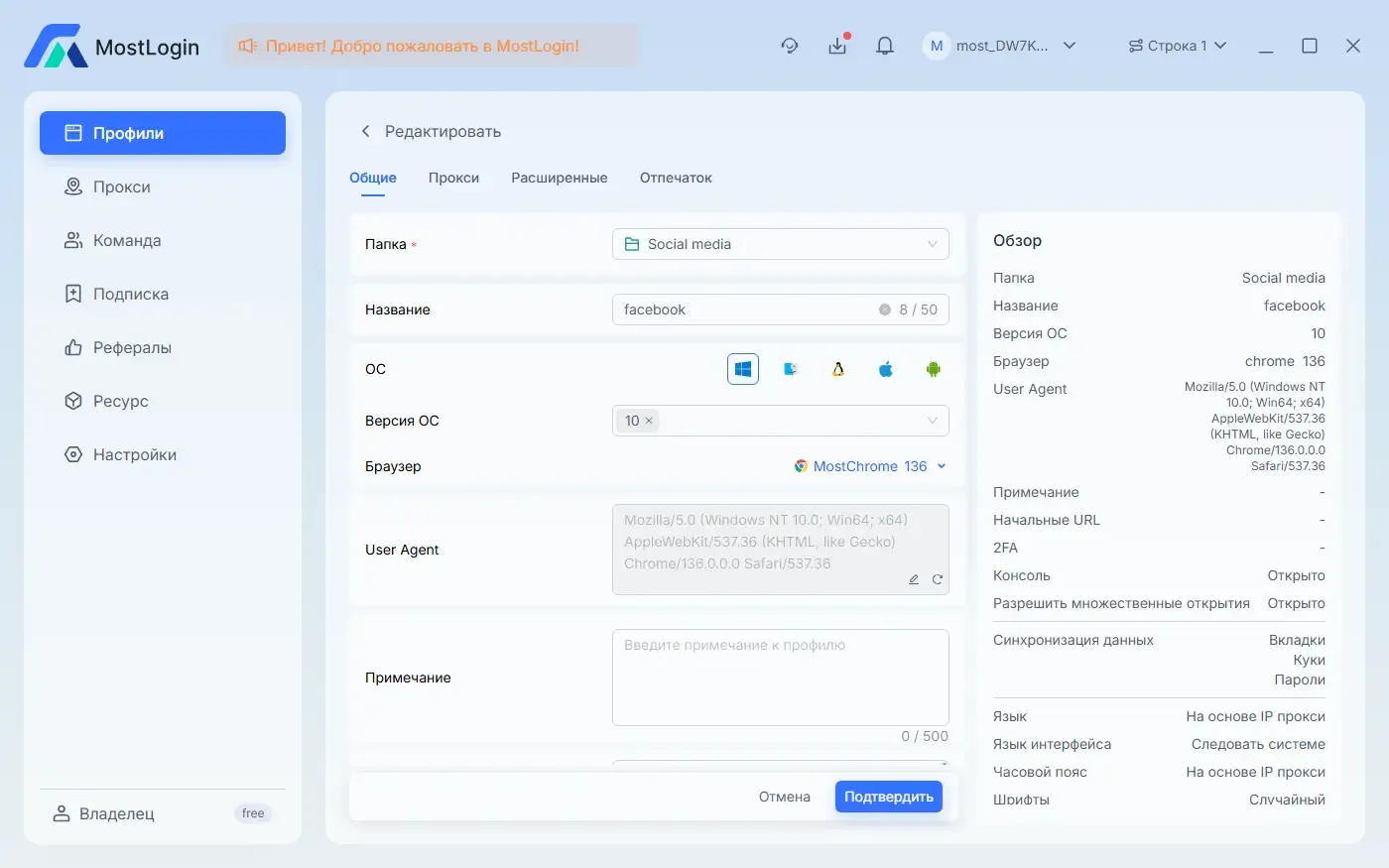
Task: Open Команда in sidebar
Action: [x=163, y=240]
